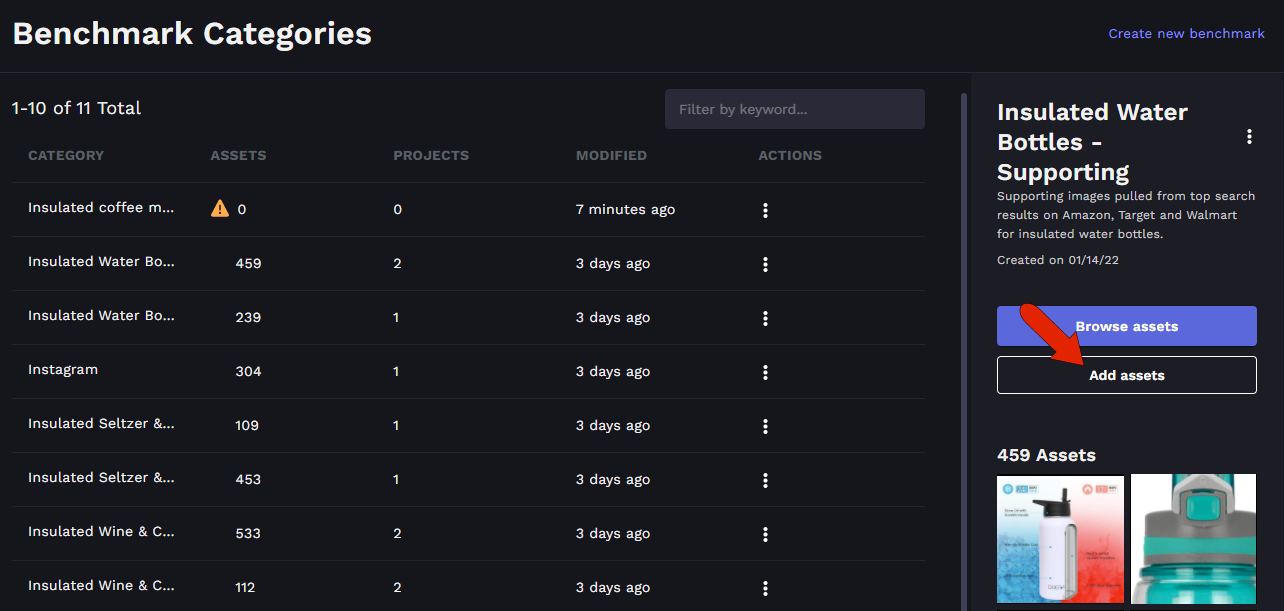Sort by the Modified column header
Viewport: 1284px width, 611px height.
click(x=611, y=156)
